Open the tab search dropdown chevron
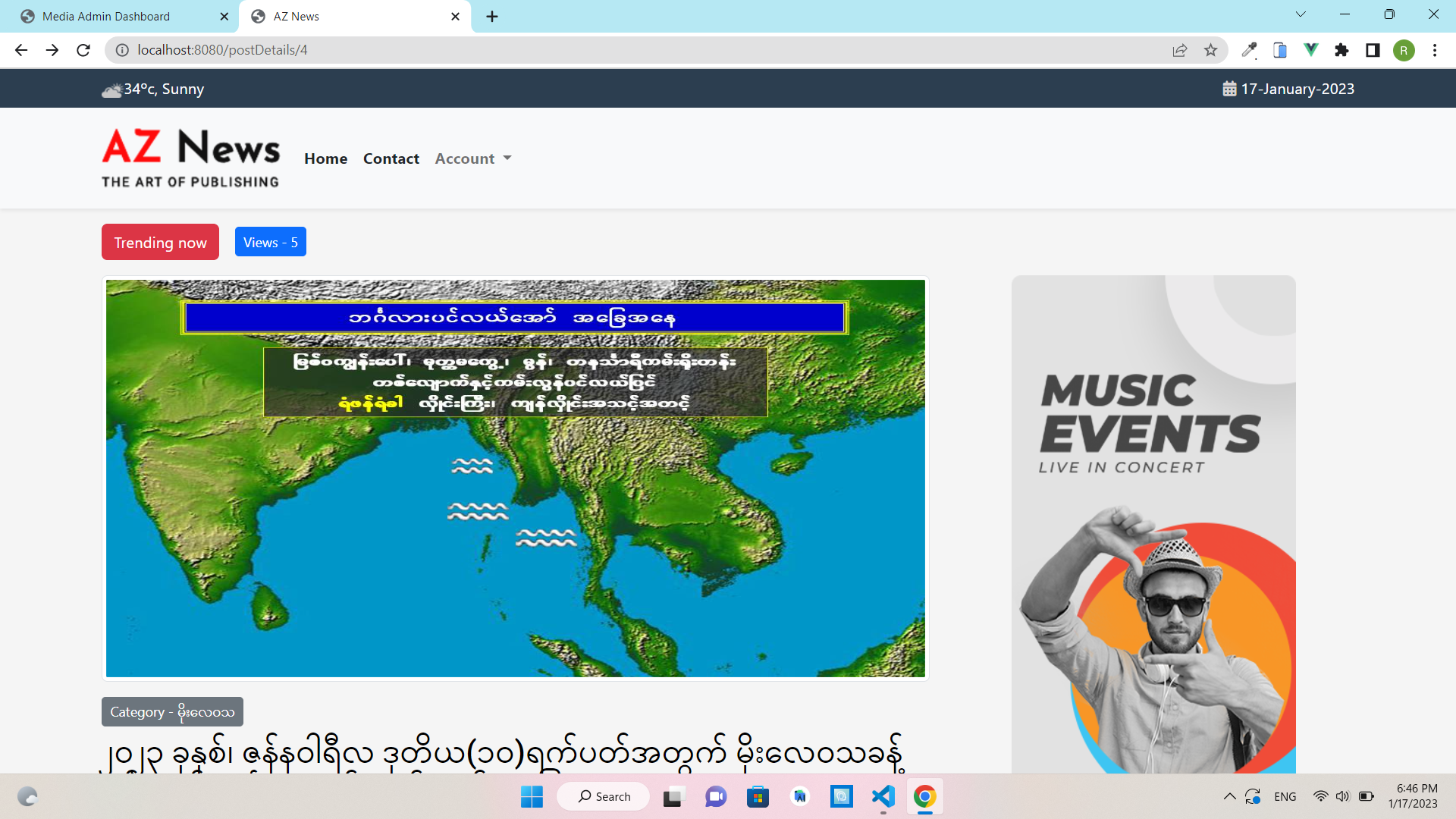1456x819 pixels. coord(1301,14)
